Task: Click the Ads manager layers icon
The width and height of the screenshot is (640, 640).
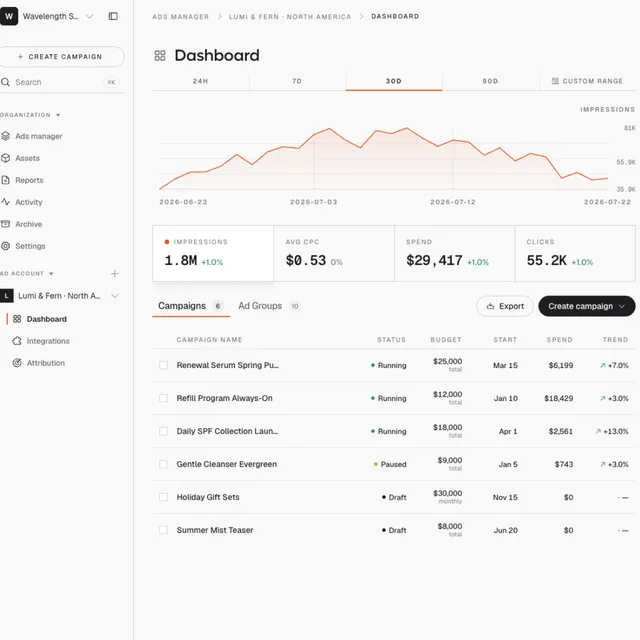Action: (5, 136)
